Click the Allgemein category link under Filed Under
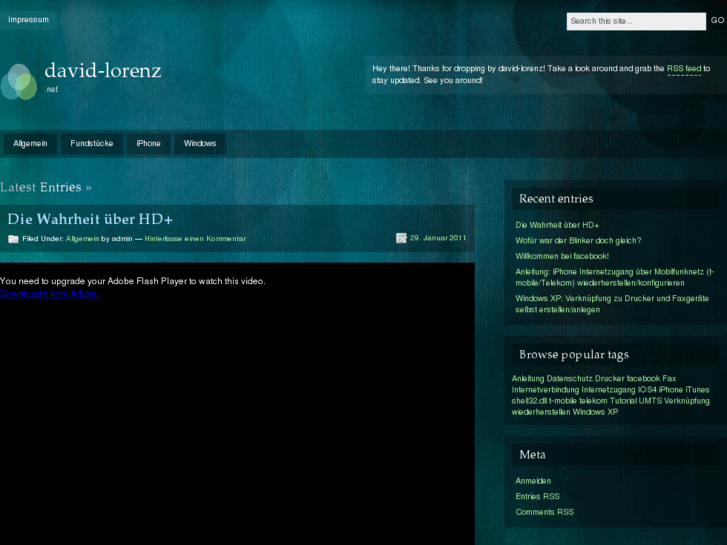727x545 pixels. (x=83, y=239)
